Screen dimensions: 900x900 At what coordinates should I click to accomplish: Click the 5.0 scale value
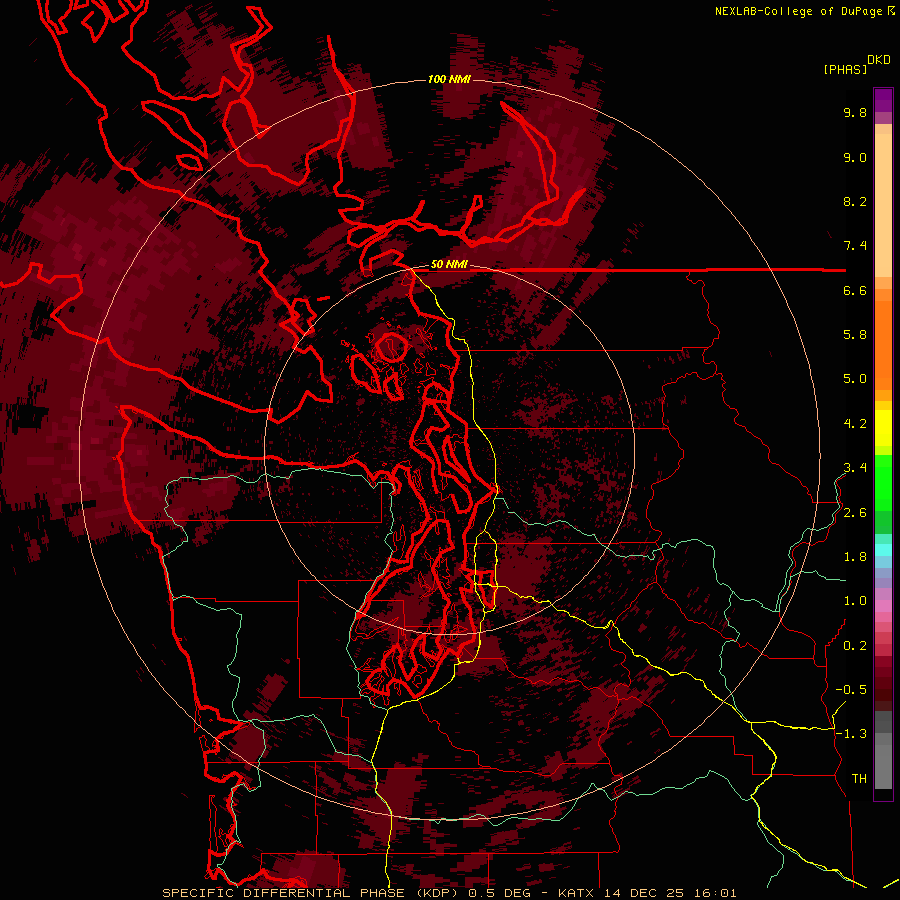tap(855, 379)
